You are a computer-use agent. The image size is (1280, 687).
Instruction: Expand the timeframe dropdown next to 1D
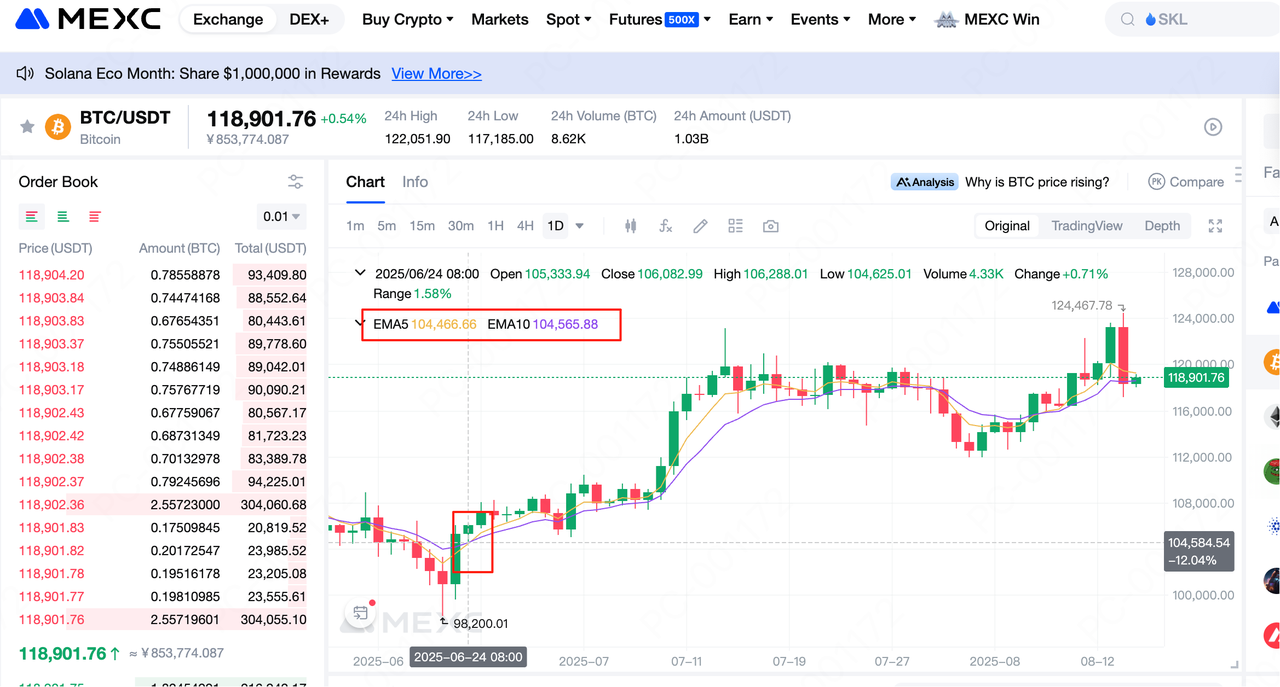click(579, 226)
